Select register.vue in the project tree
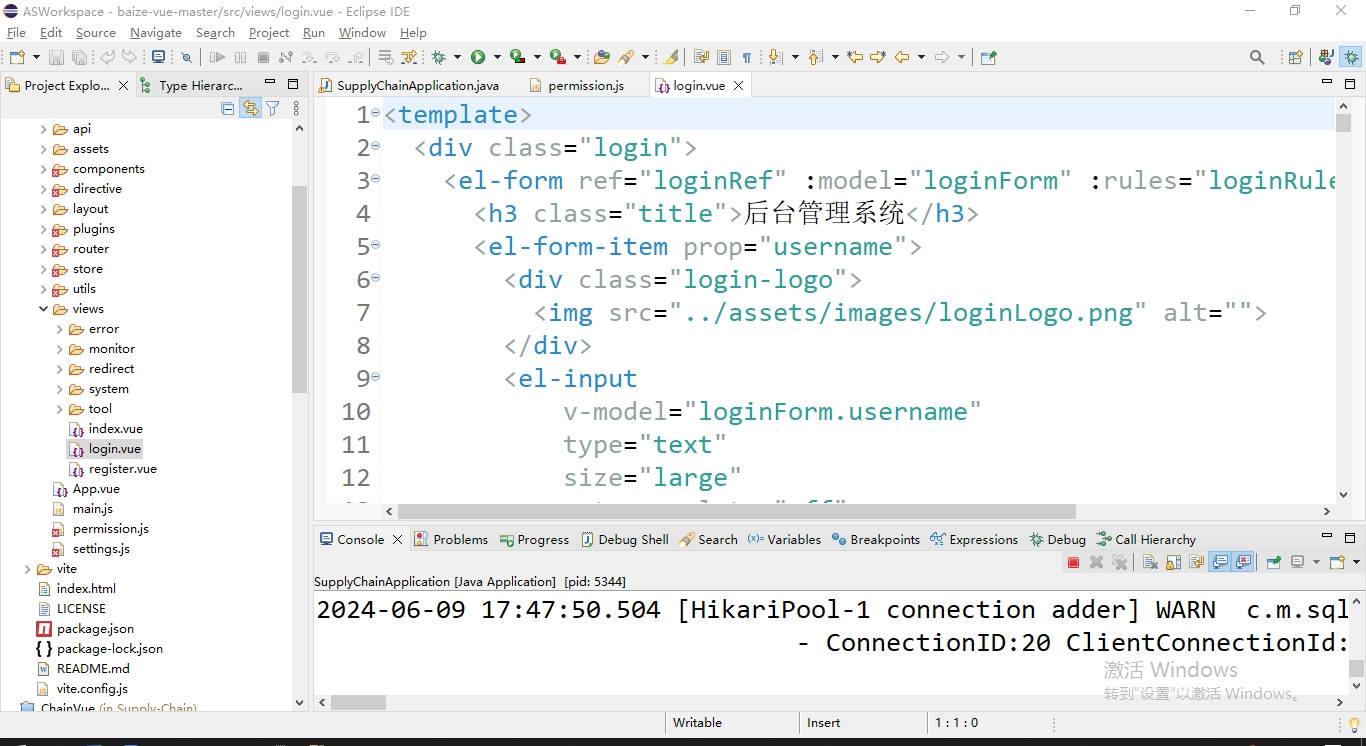 click(x=122, y=469)
